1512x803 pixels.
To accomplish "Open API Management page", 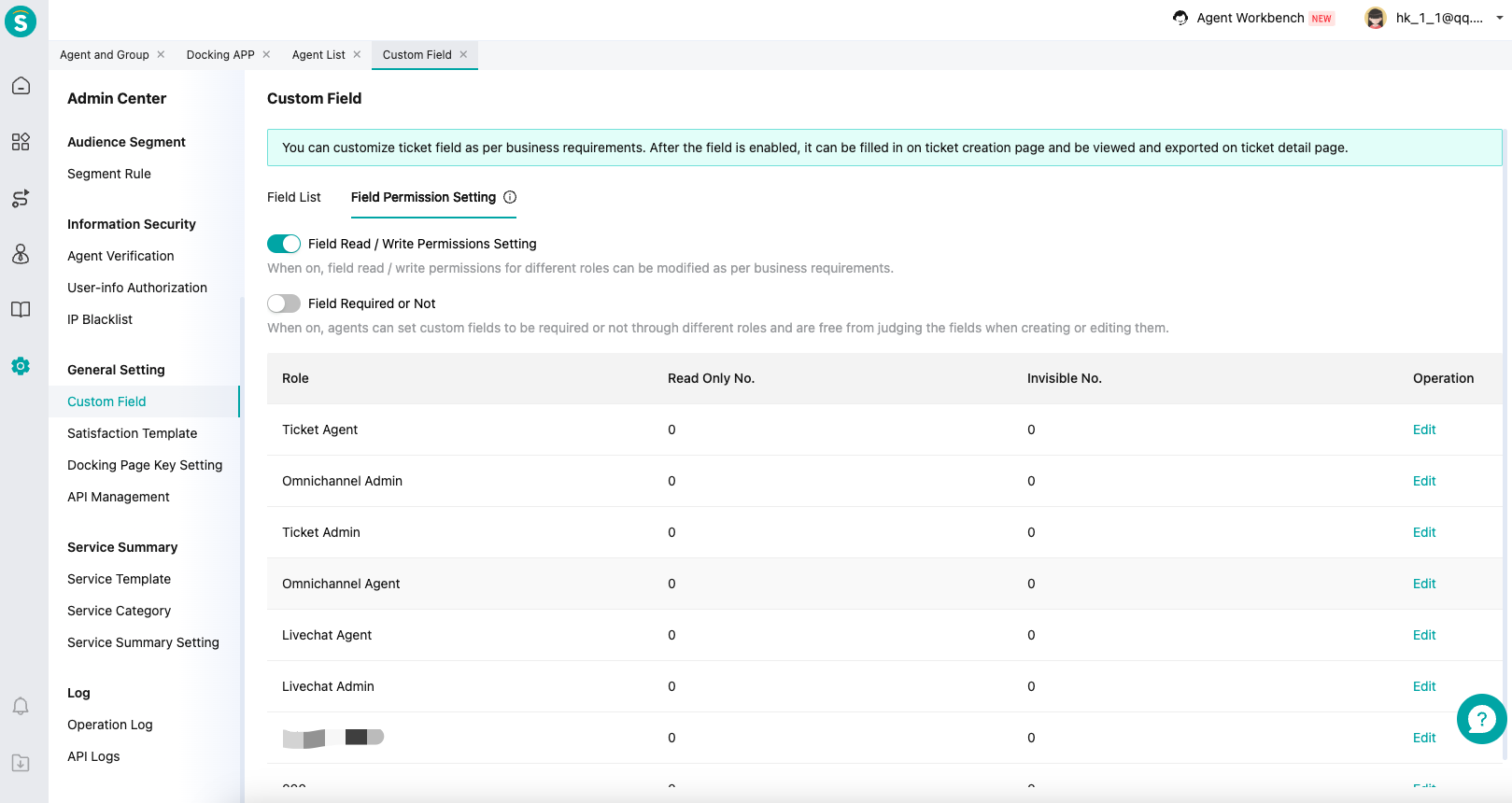I will pos(119,497).
